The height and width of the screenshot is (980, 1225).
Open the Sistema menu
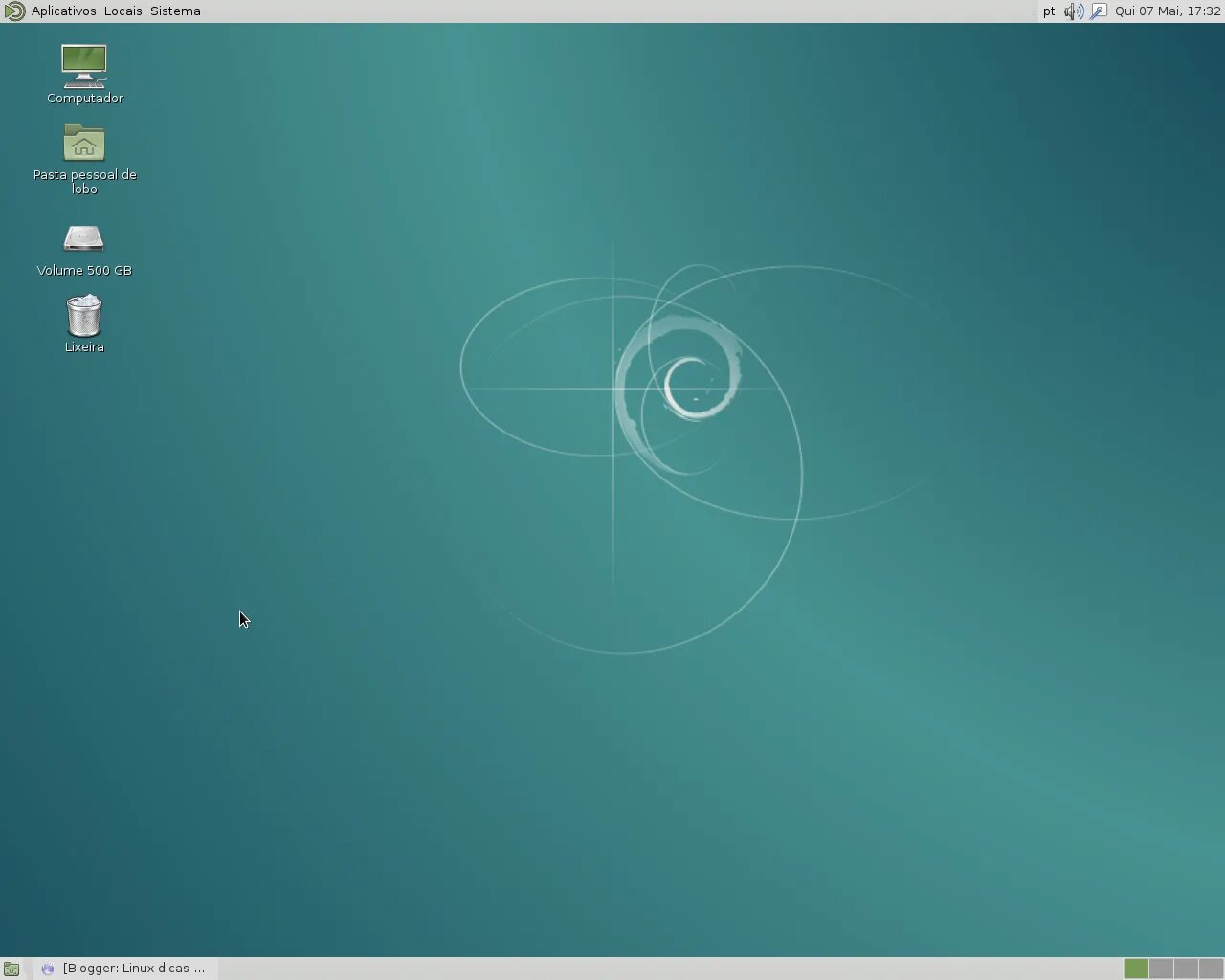click(175, 11)
